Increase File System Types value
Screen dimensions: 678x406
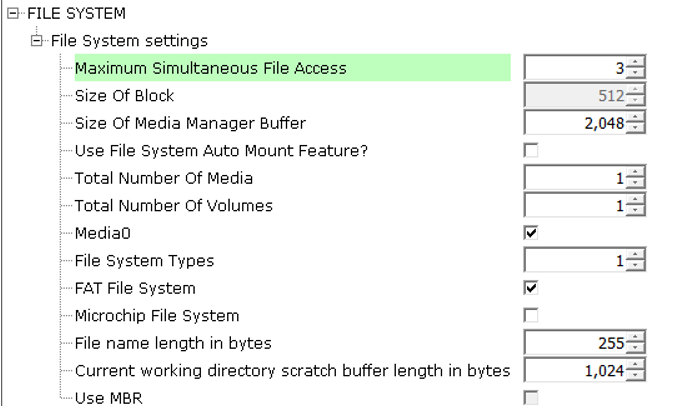click(635, 256)
